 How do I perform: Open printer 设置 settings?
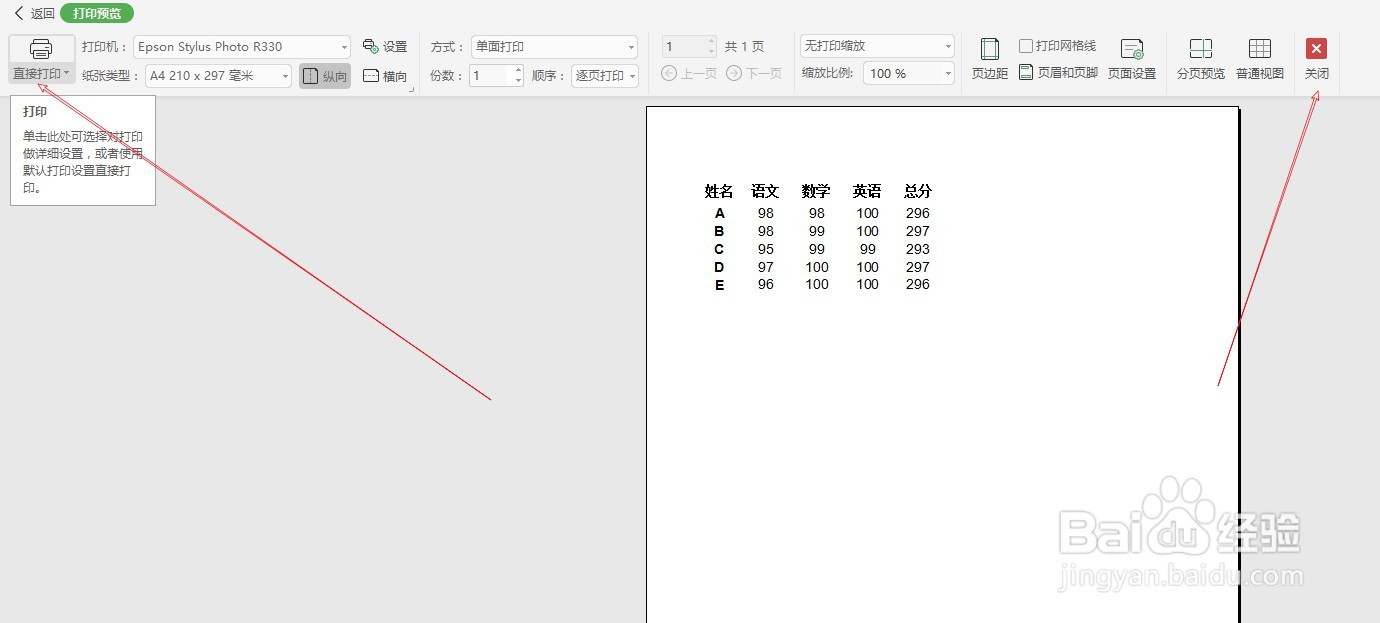pyautogui.click(x=385, y=47)
